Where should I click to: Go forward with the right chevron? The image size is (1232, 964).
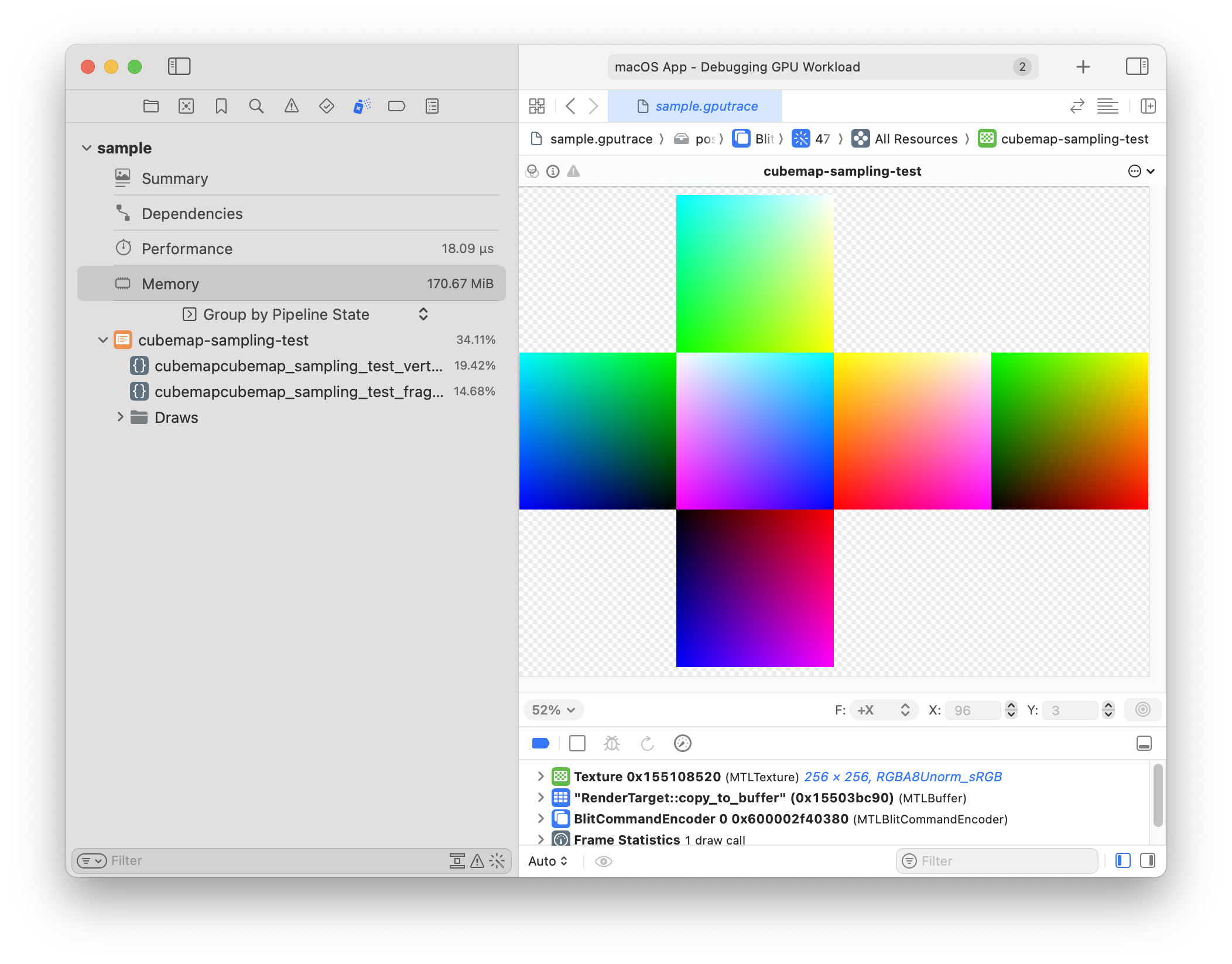tap(593, 106)
